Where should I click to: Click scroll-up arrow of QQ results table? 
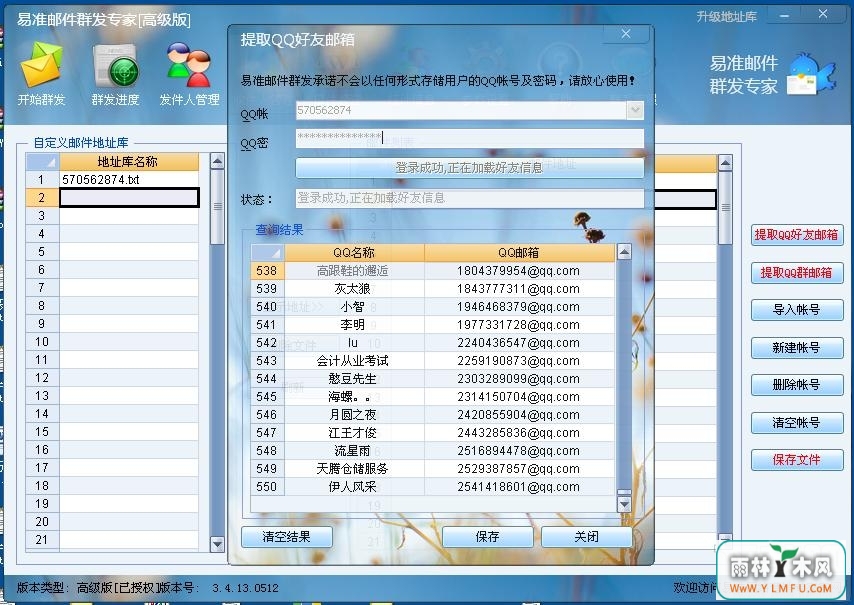(x=624, y=252)
